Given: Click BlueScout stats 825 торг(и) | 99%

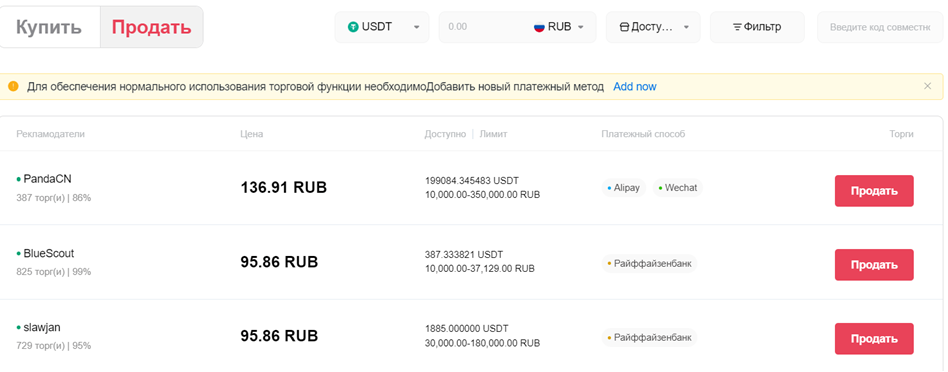Looking at the screenshot, I should coord(54,272).
